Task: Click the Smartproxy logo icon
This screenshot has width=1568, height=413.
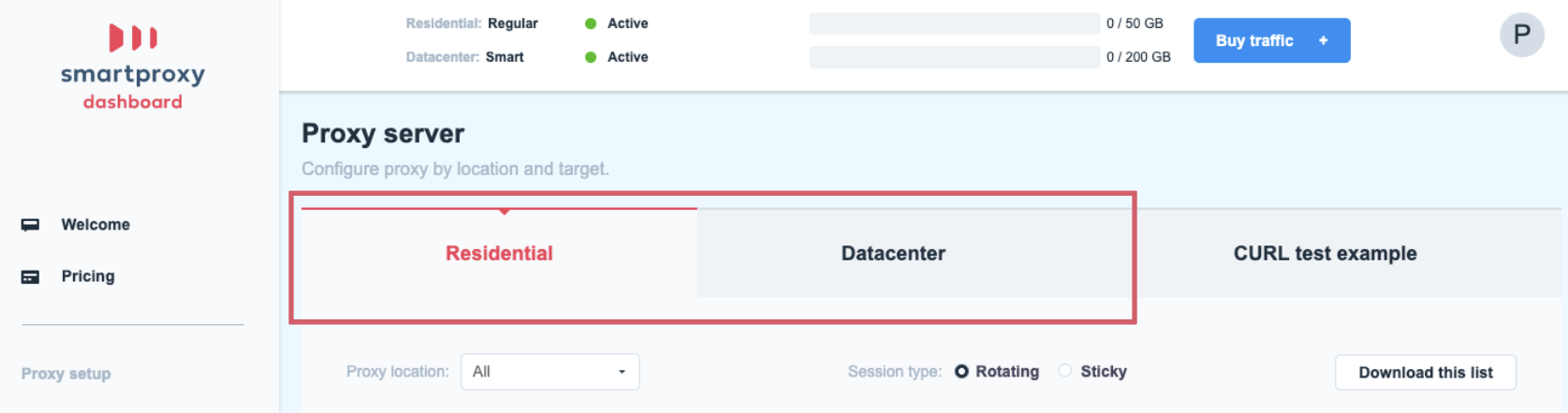Action: coord(133,37)
